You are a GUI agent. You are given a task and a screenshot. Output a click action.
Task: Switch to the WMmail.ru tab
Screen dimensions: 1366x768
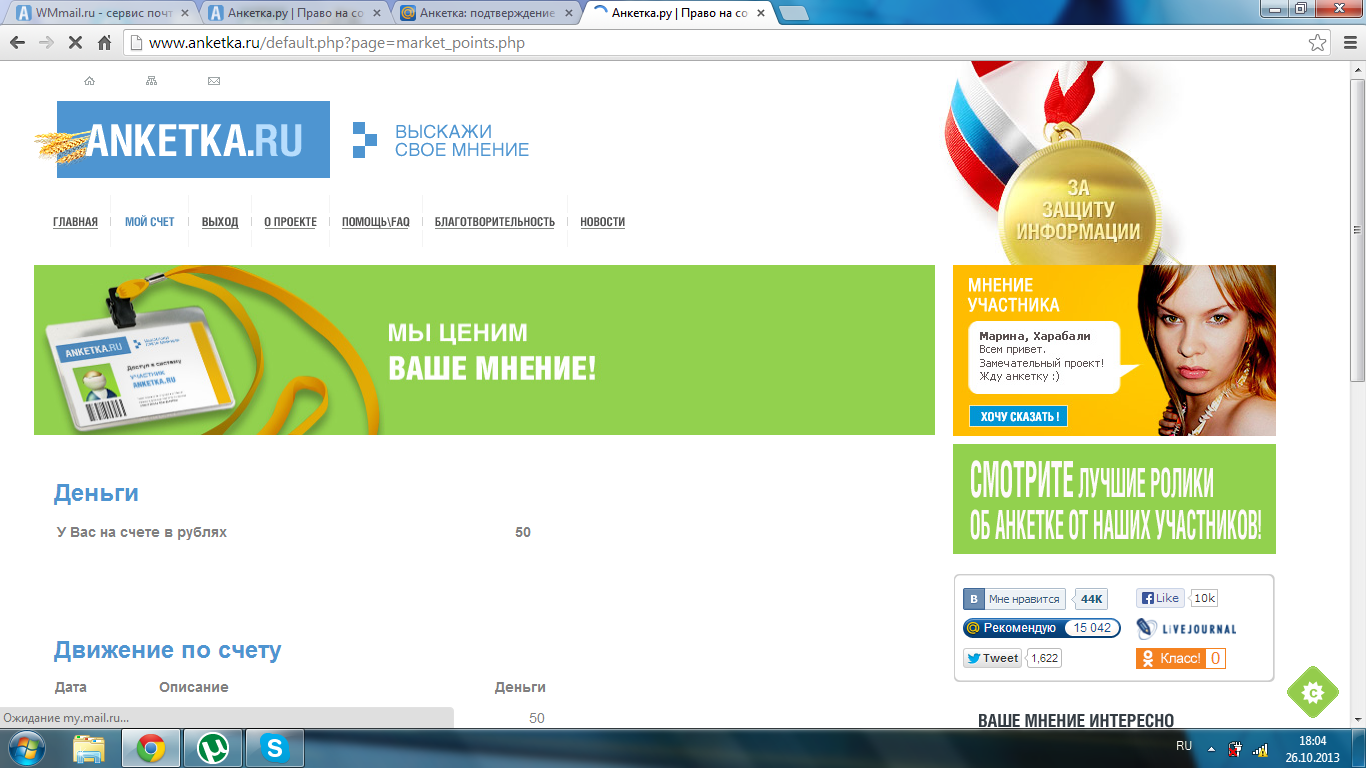click(101, 13)
